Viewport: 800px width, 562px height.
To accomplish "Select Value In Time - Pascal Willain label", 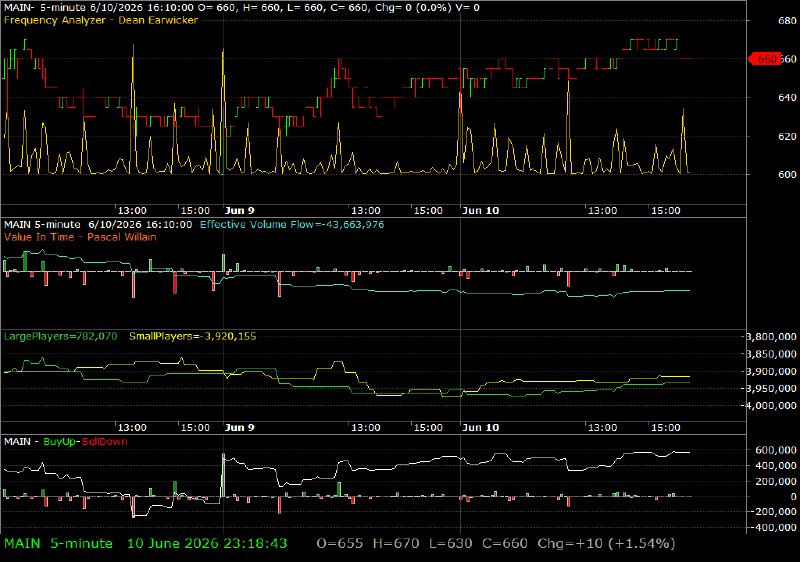I will [80, 237].
